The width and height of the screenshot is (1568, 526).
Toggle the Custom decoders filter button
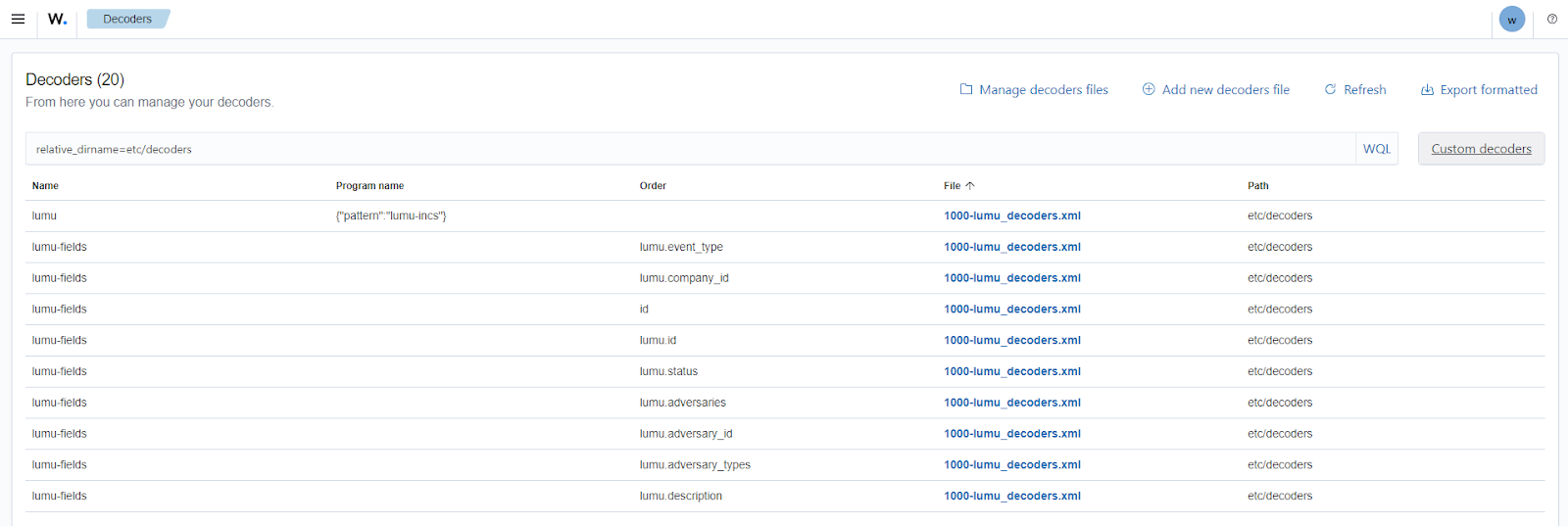(1481, 149)
